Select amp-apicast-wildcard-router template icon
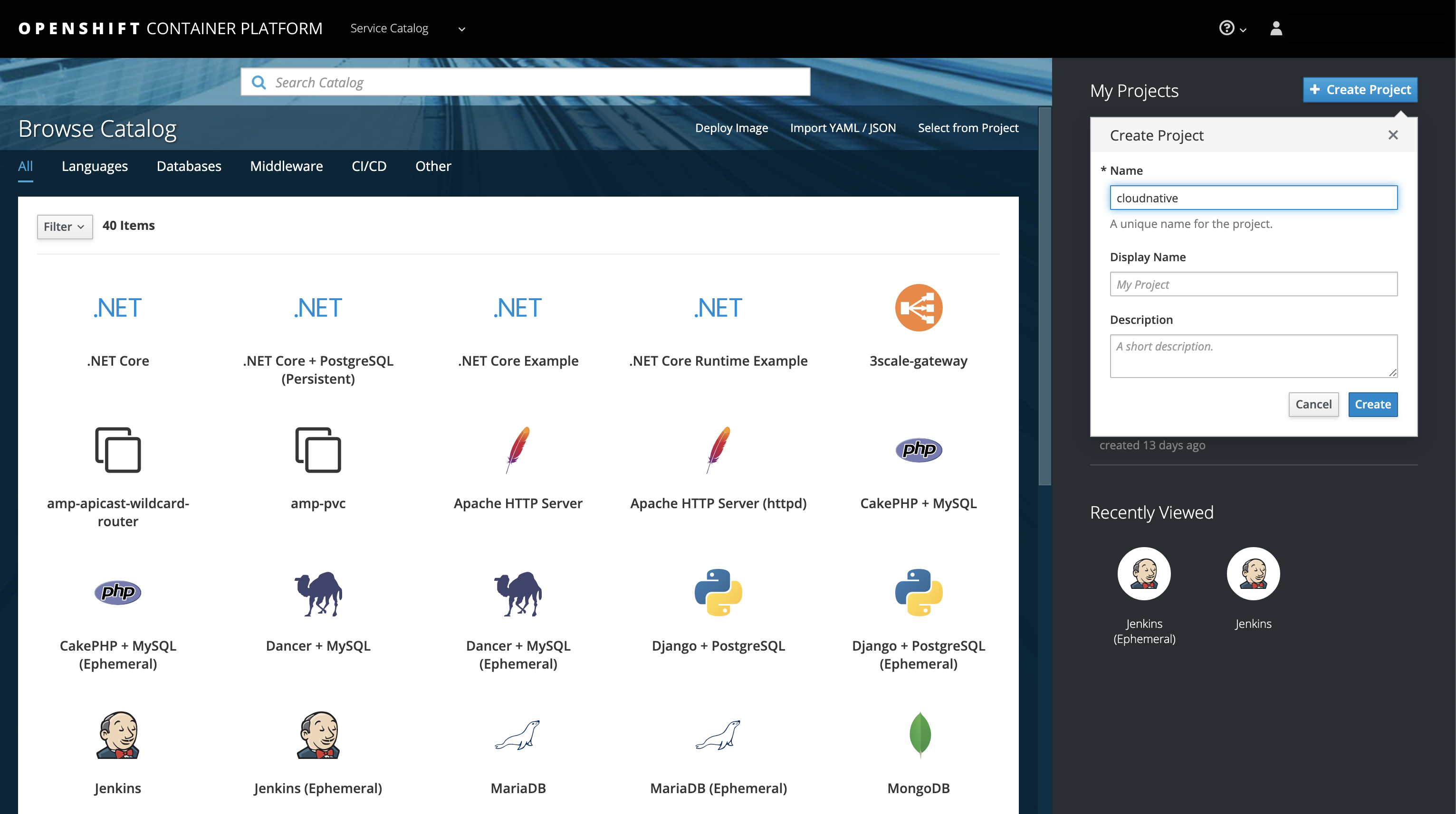1456x814 pixels. [x=117, y=450]
